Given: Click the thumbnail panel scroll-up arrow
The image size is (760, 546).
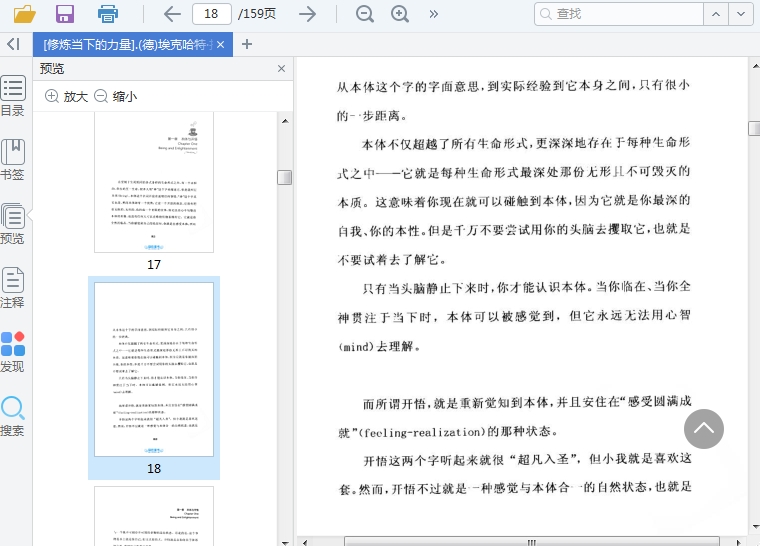Looking at the screenshot, I should click(285, 121).
